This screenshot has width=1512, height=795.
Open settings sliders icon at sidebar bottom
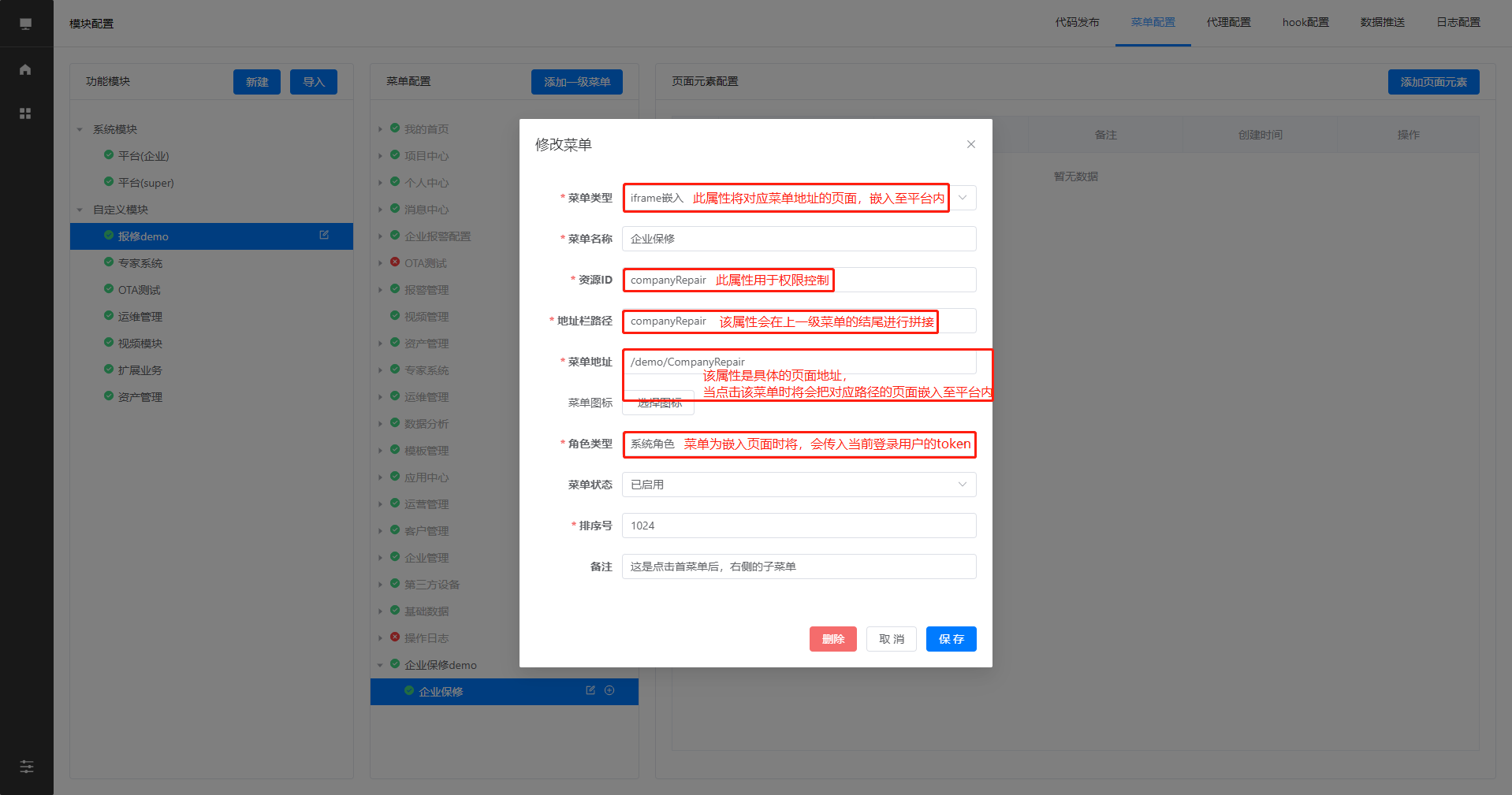26,767
